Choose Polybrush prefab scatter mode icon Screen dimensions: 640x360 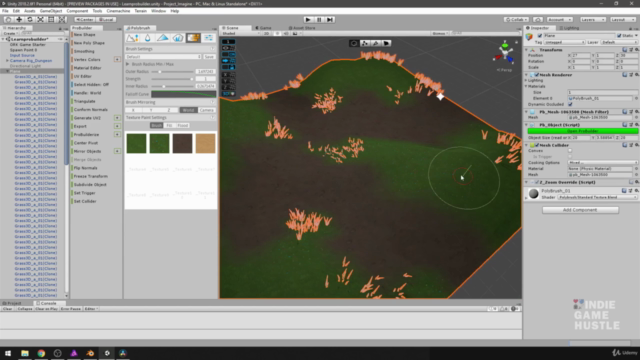coord(178,38)
